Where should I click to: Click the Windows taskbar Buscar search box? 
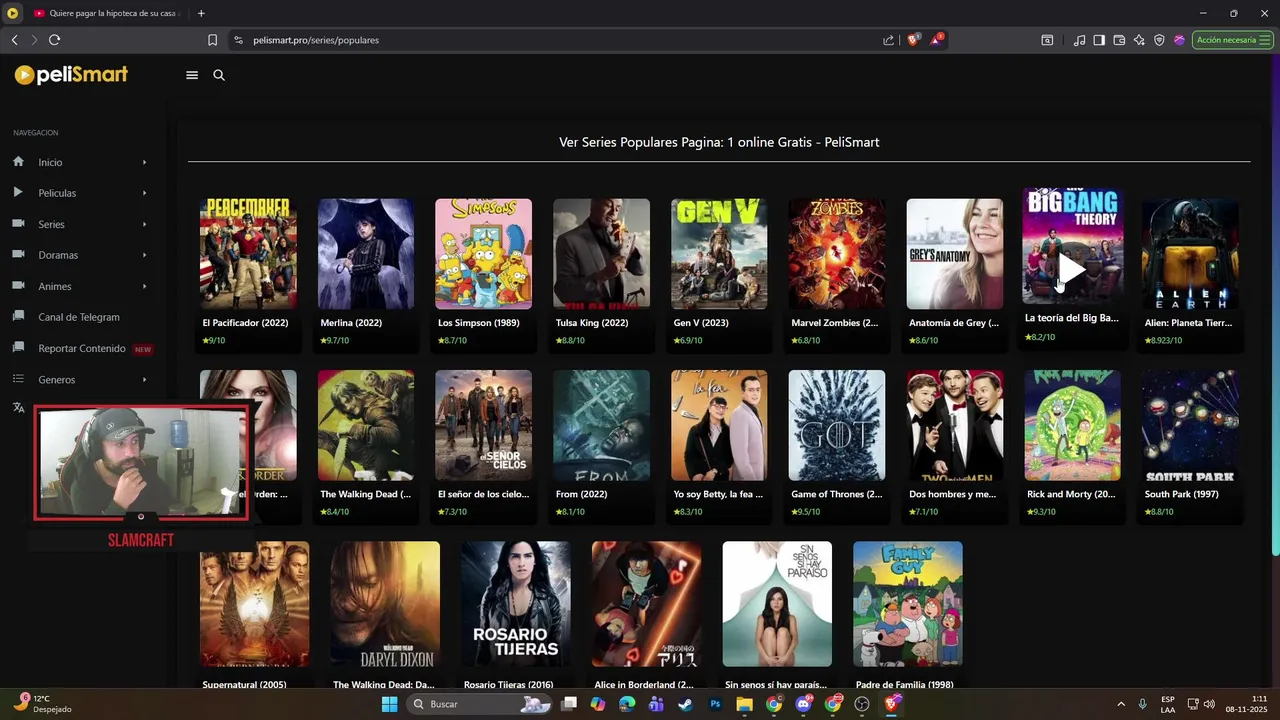pos(480,704)
